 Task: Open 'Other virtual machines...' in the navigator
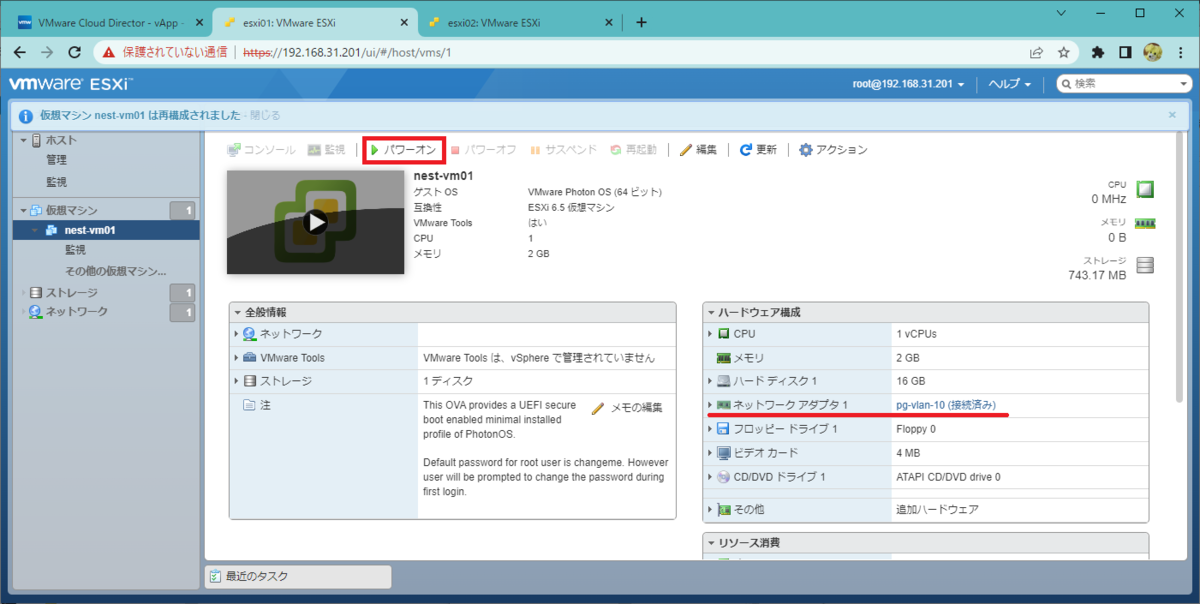click(x=115, y=271)
